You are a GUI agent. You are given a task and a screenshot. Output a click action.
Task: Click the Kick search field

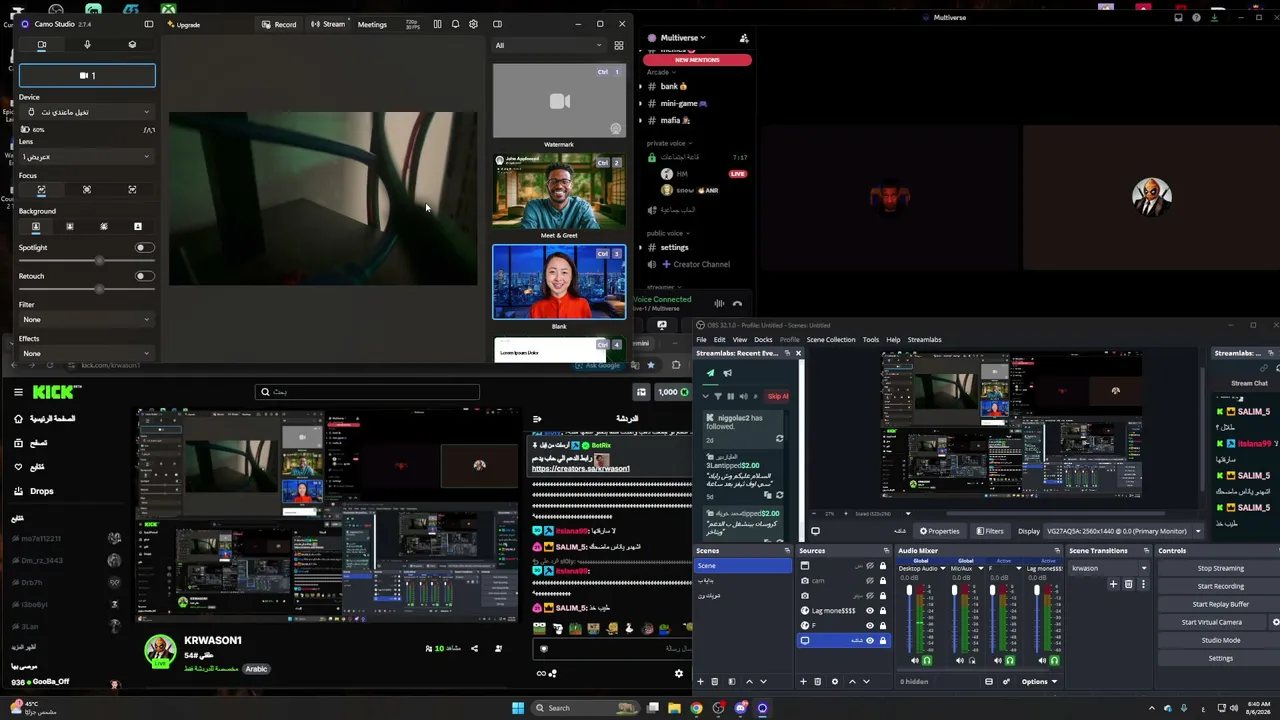point(367,392)
